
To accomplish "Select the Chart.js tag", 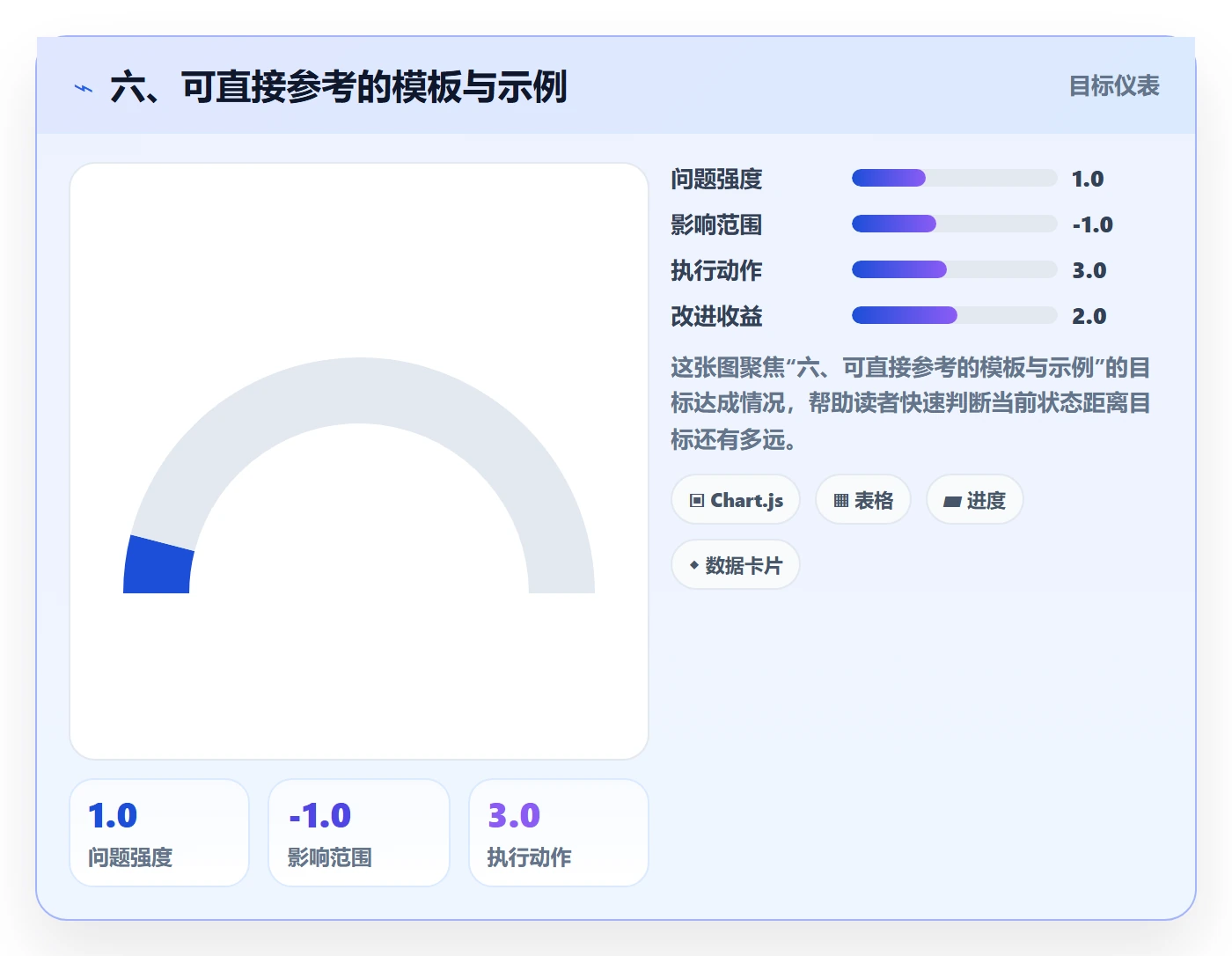I will point(736,500).
